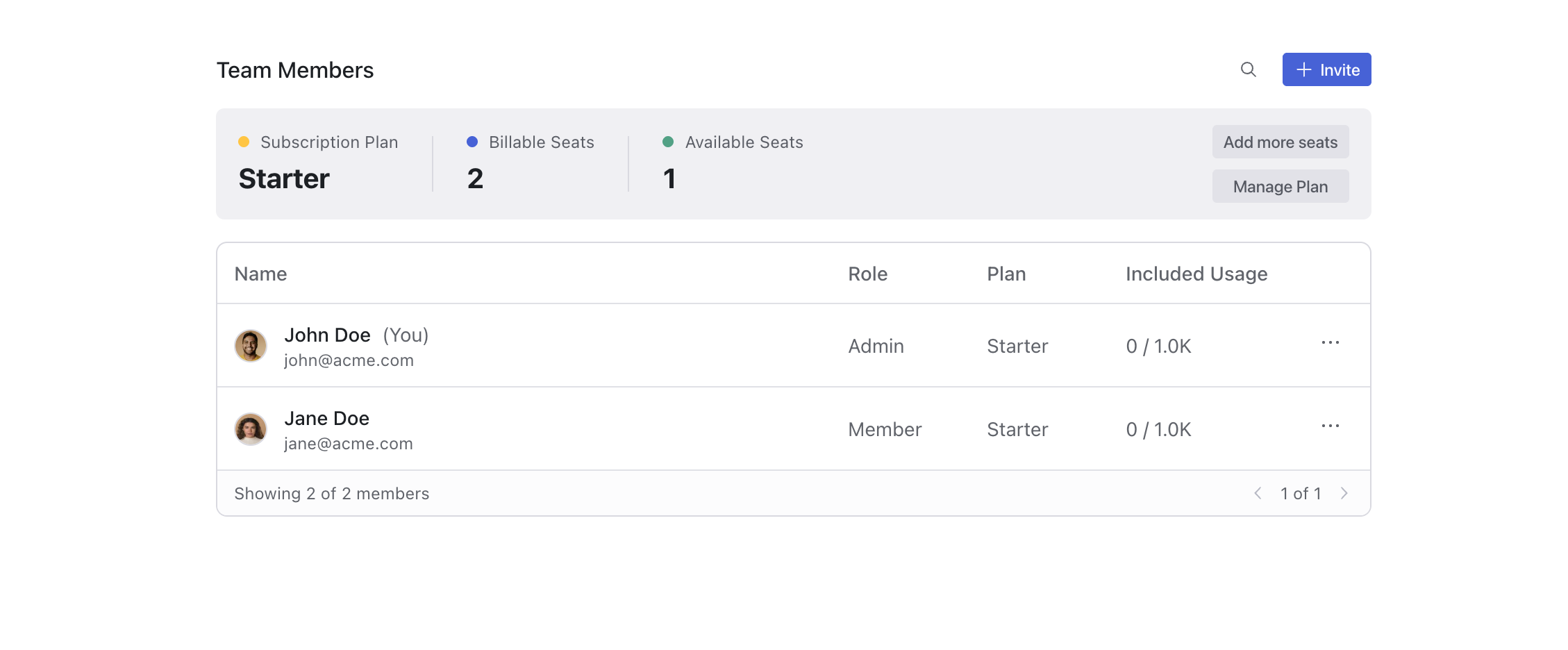Select the john@acme.com email address
1568x650 pixels.
pyautogui.click(x=349, y=360)
